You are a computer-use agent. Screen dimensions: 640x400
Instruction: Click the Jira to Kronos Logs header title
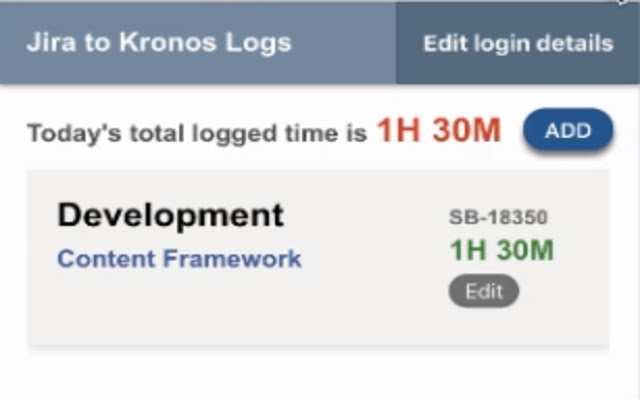(x=159, y=43)
